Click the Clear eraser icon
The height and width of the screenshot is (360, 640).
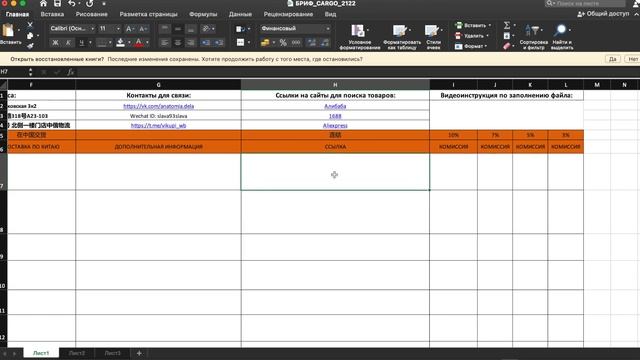pyautogui.click(x=507, y=46)
